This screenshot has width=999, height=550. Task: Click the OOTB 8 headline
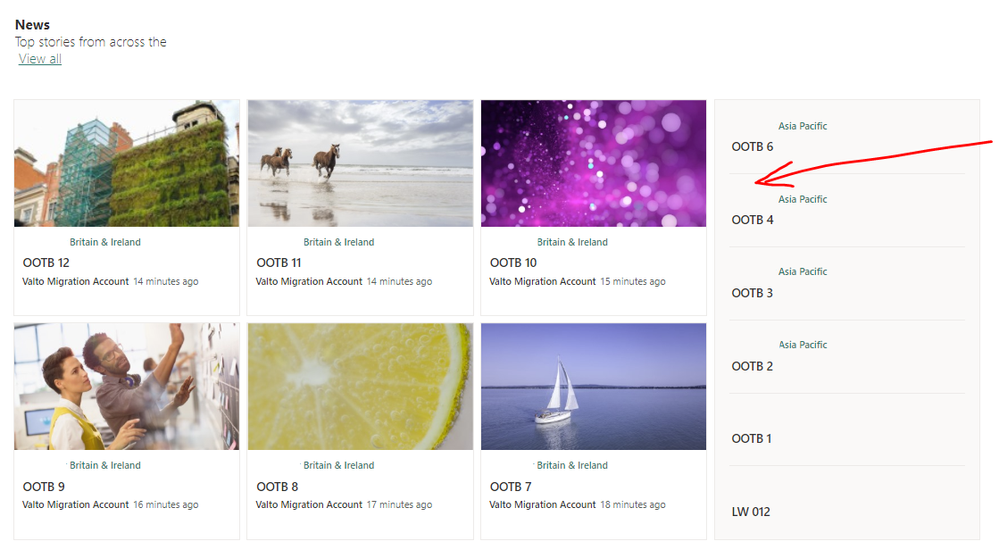coord(277,486)
